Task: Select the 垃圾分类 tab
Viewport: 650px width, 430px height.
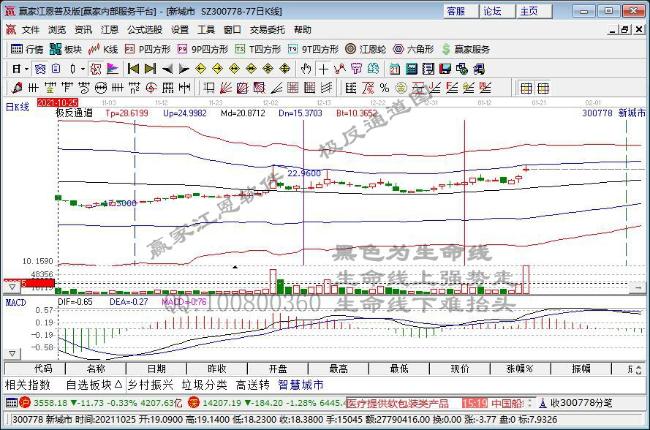Action: point(204,384)
